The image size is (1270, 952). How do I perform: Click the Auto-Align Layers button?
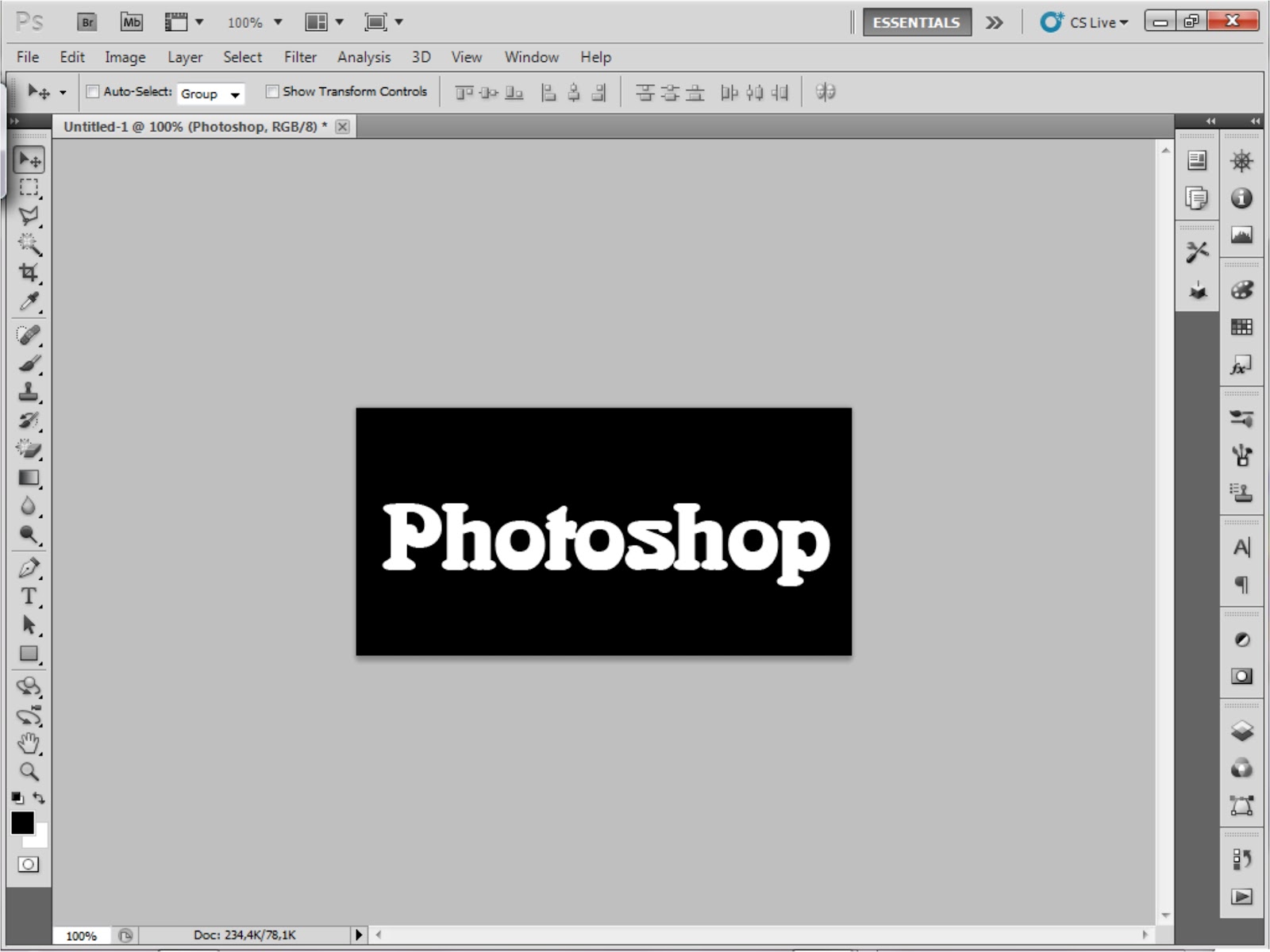(825, 92)
